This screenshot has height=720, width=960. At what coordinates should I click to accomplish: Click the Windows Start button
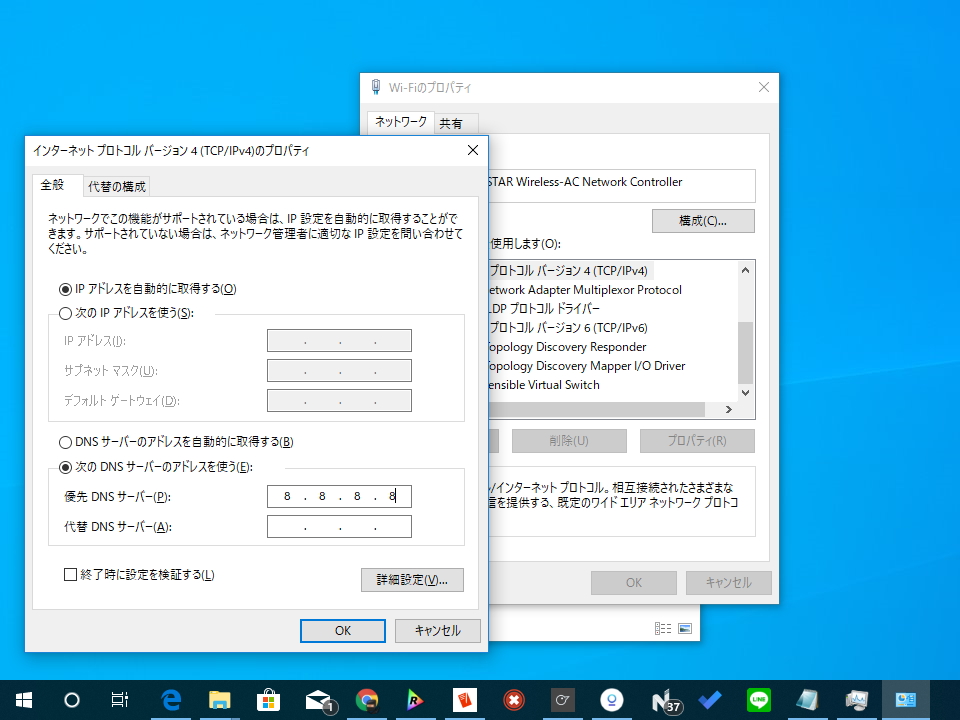22,699
